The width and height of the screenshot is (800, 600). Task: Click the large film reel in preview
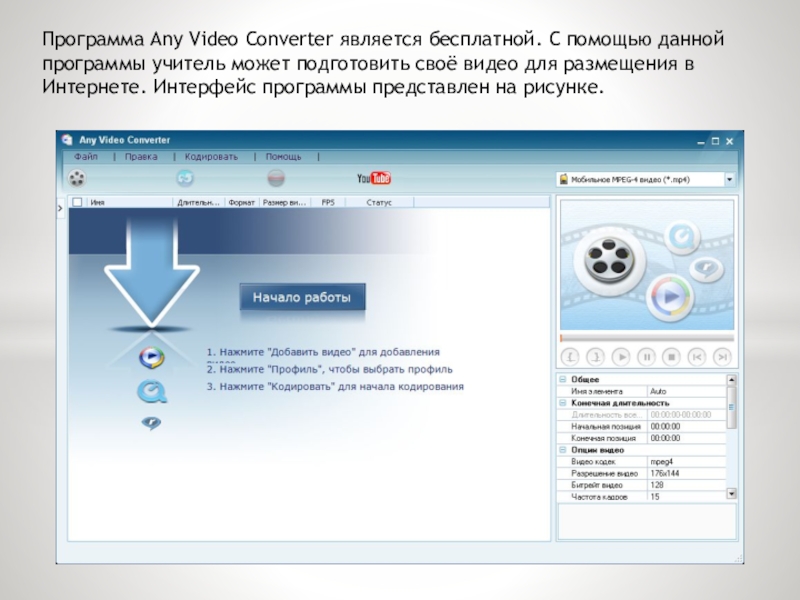pyautogui.click(x=609, y=260)
